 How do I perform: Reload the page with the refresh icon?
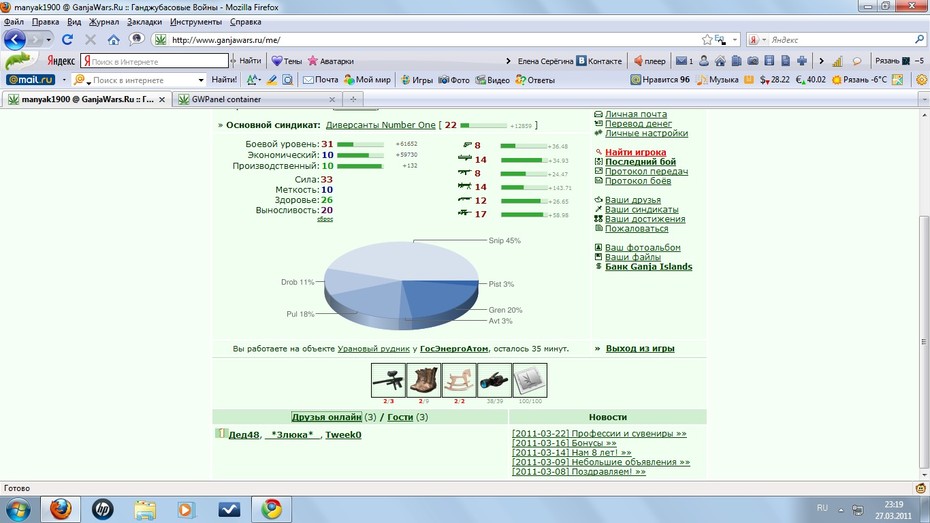[67, 40]
